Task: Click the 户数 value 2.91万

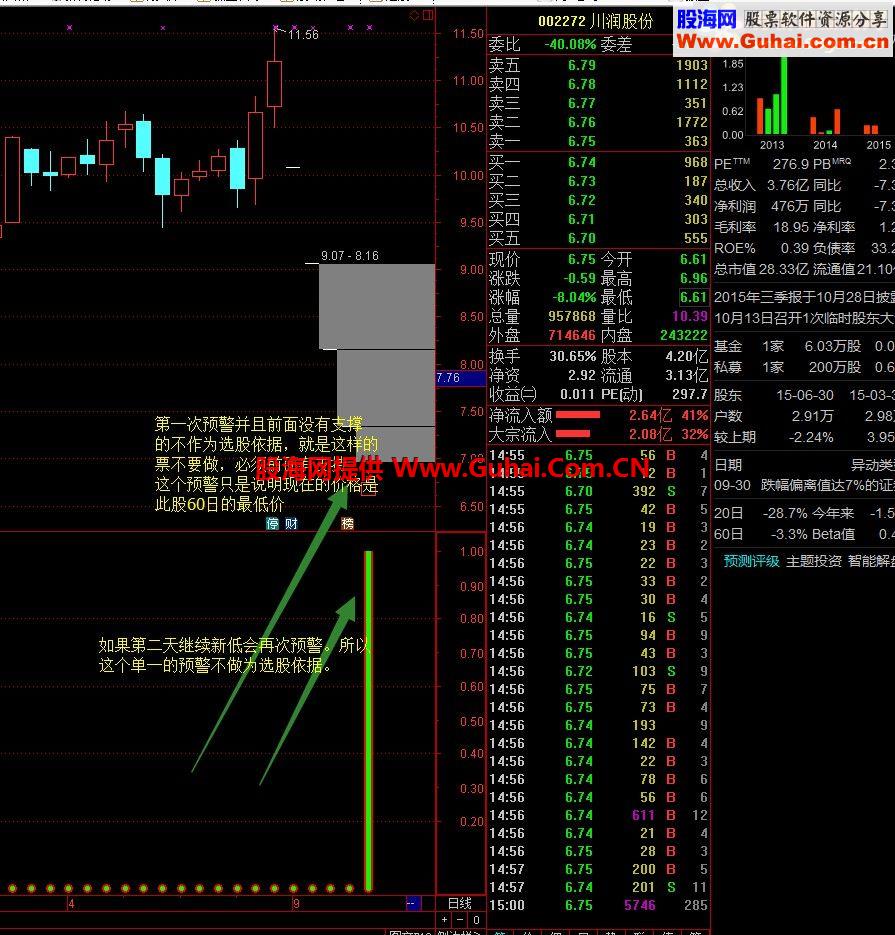Action: [x=812, y=416]
